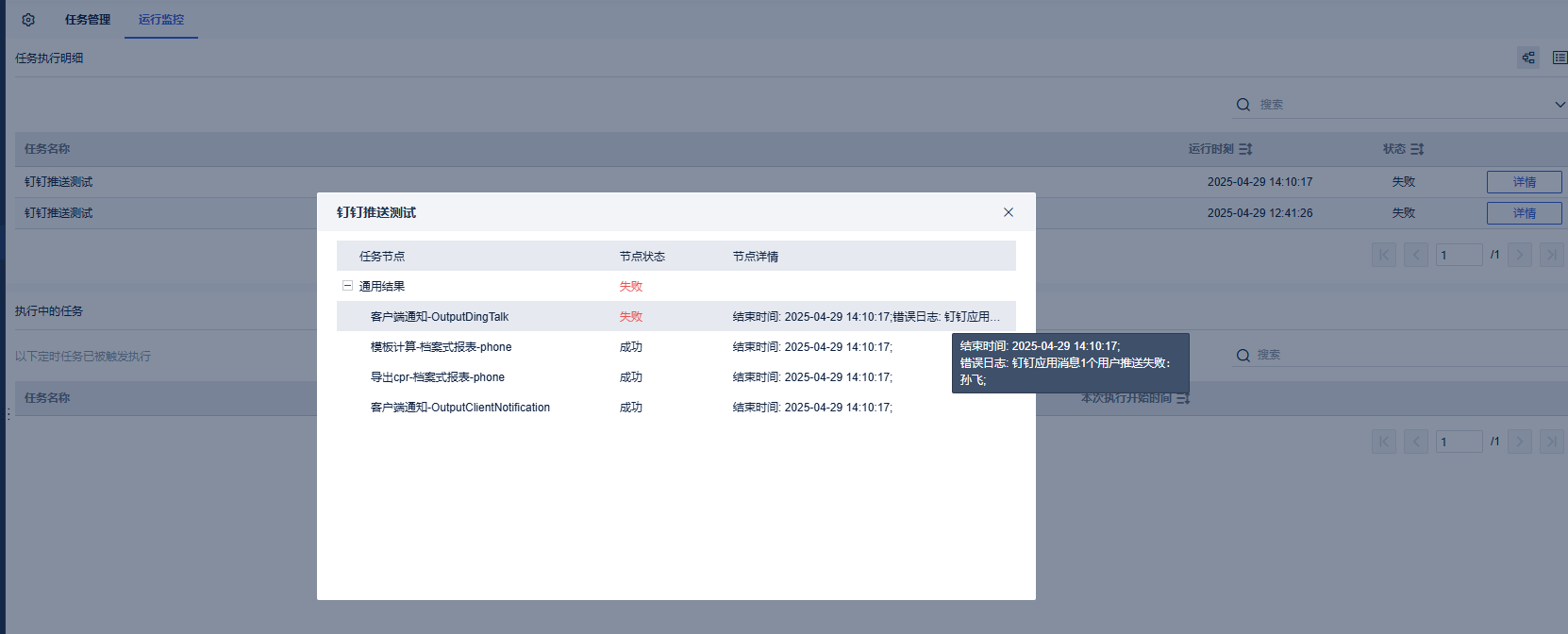Go to the first page in upper pagination

tap(1384, 255)
